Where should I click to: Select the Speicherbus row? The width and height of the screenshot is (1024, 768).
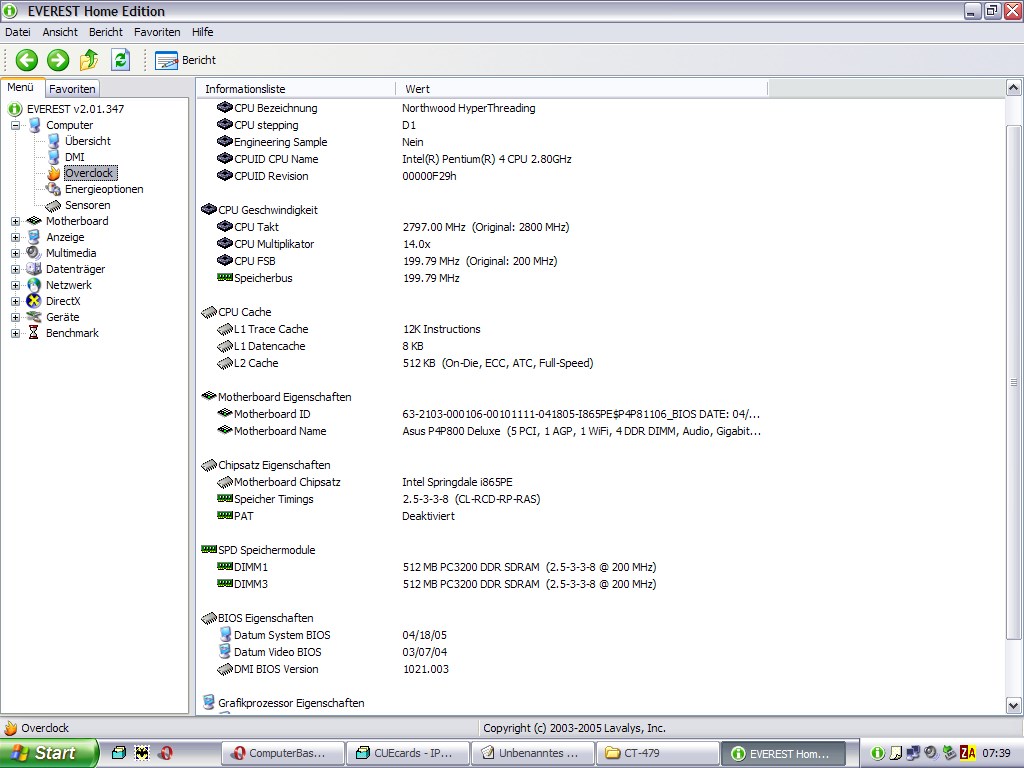tap(483, 278)
